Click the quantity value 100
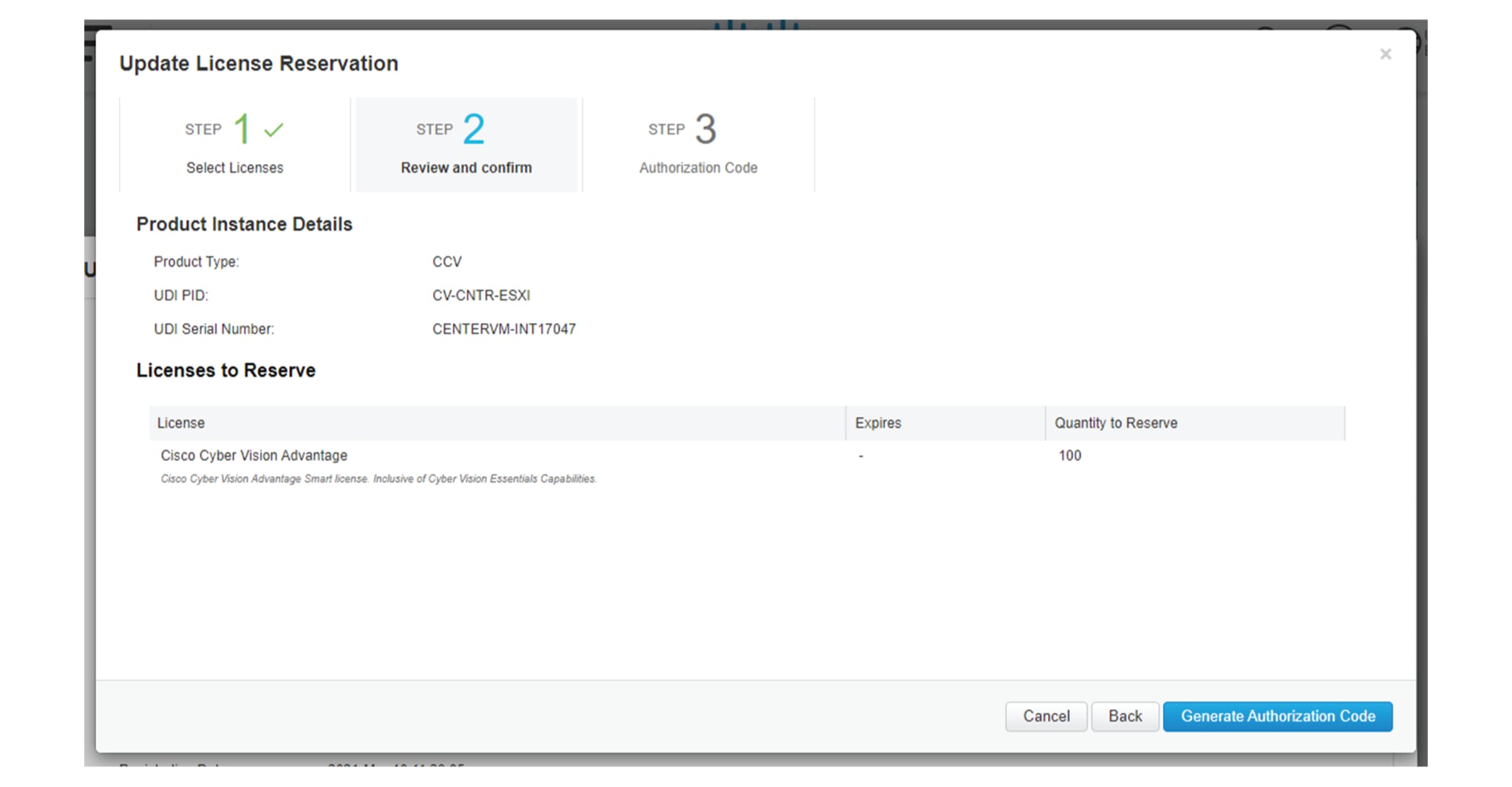This screenshot has width=1512, height=787. coord(1069,455)
